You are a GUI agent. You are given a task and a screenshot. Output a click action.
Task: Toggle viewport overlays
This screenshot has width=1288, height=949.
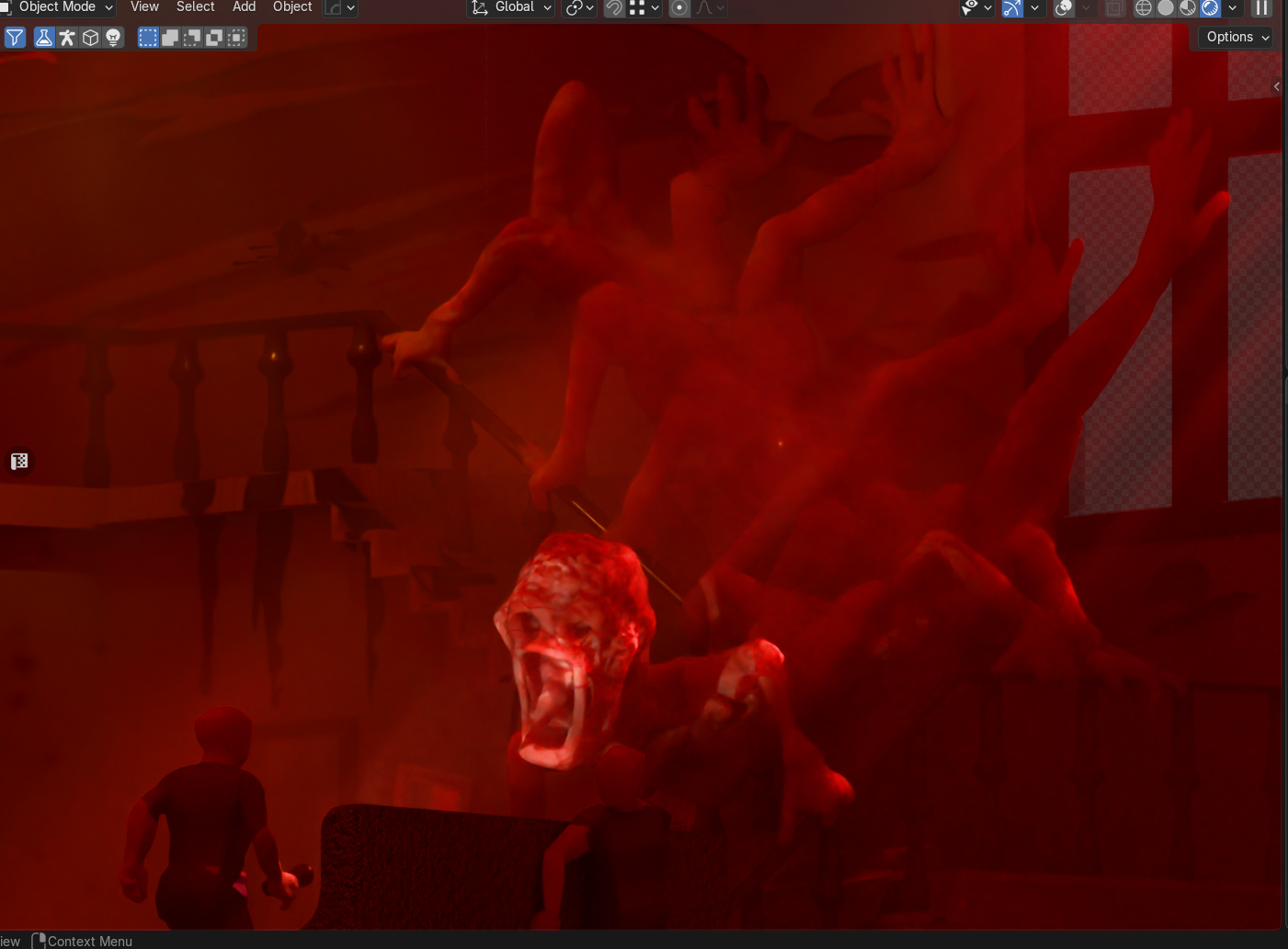(x=1064, y=7)
